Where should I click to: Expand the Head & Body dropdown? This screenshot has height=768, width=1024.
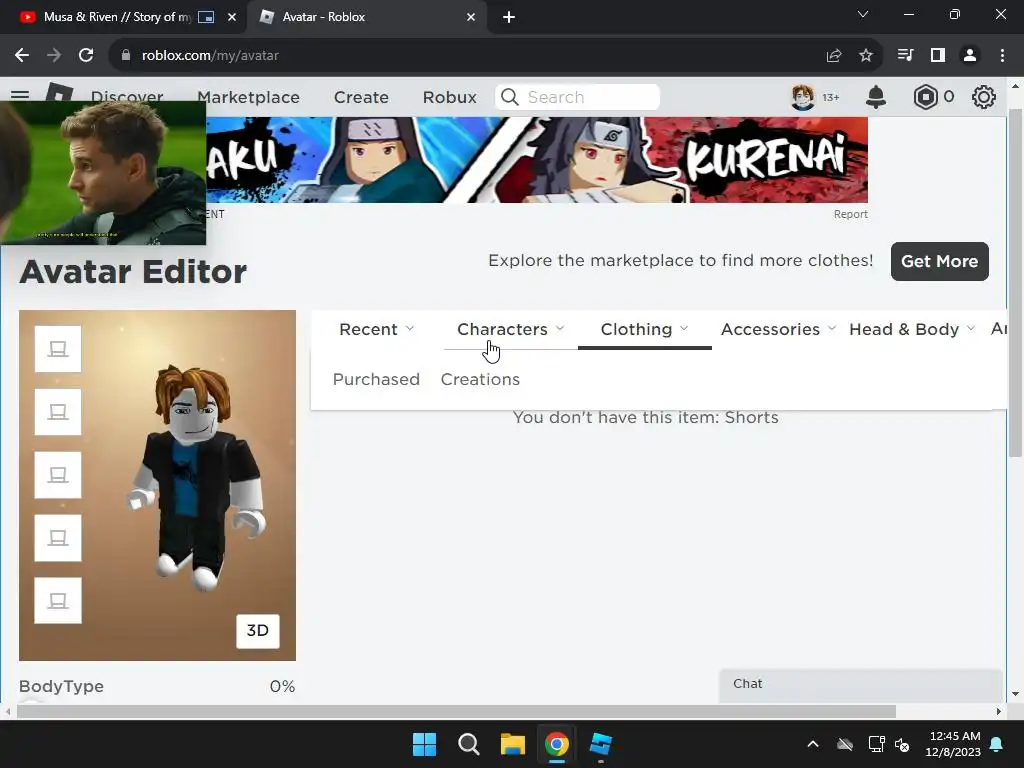[912, 329]
